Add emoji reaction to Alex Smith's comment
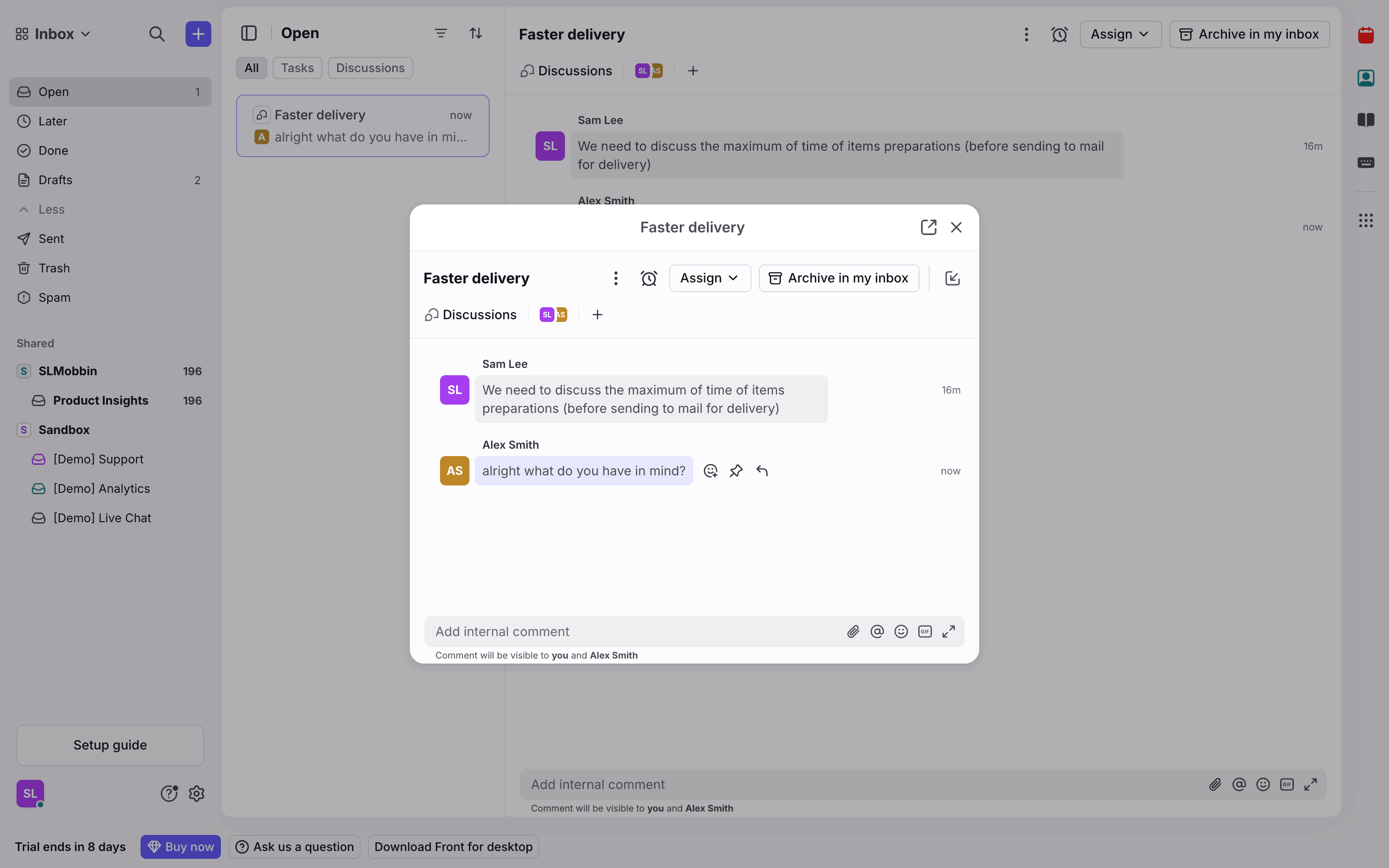This screenshot has height=868, width=1389. pos(711,471)
